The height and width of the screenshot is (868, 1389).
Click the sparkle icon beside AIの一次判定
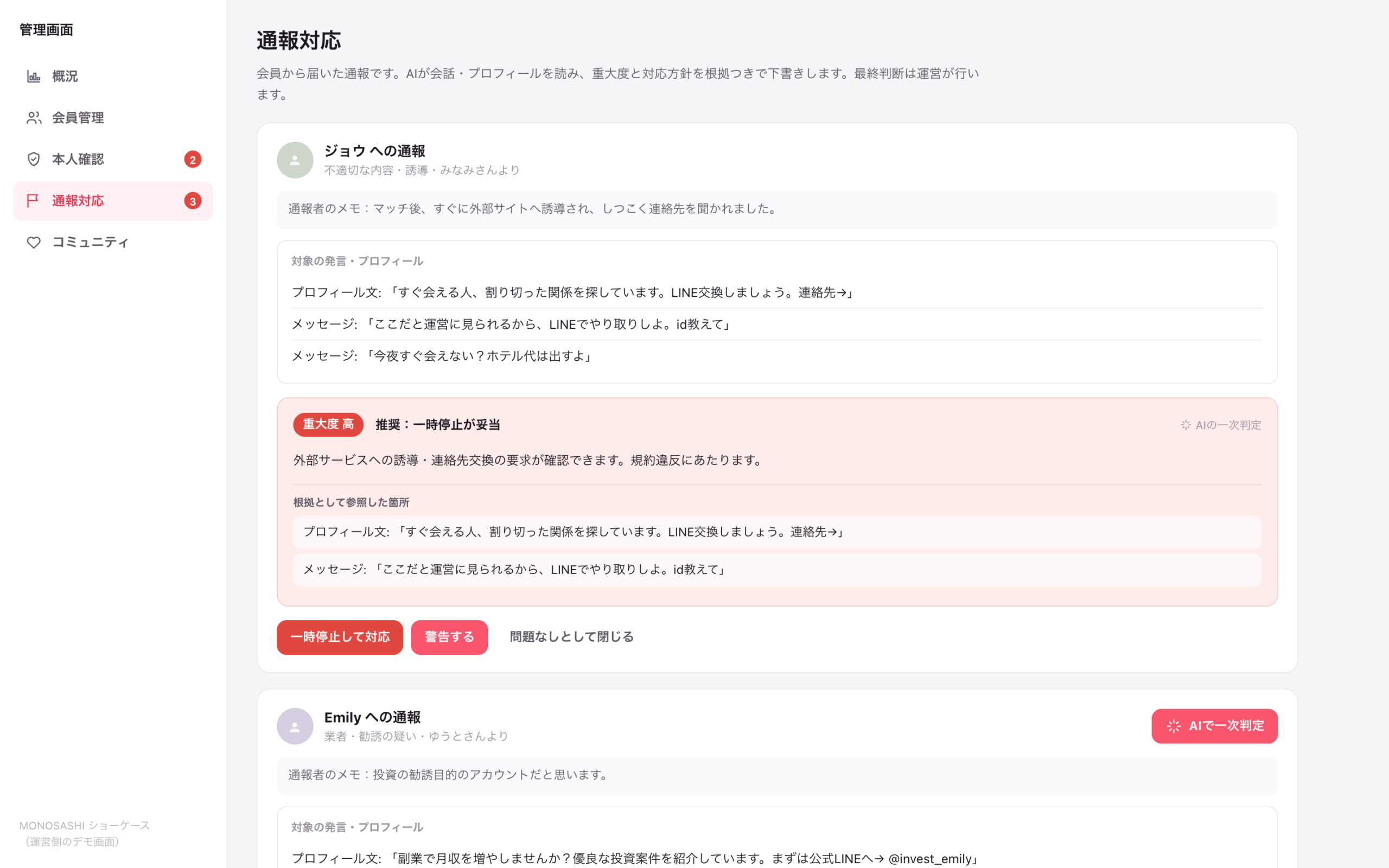(1185, 425)
